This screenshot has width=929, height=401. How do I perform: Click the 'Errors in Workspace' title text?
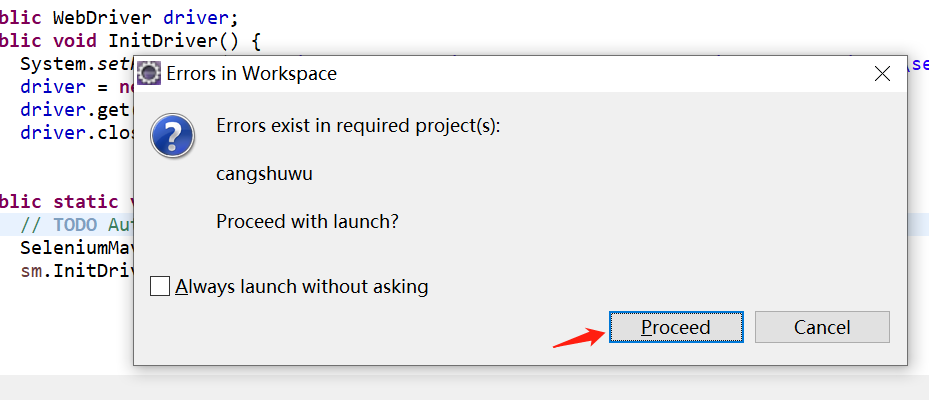coord(251,74)
